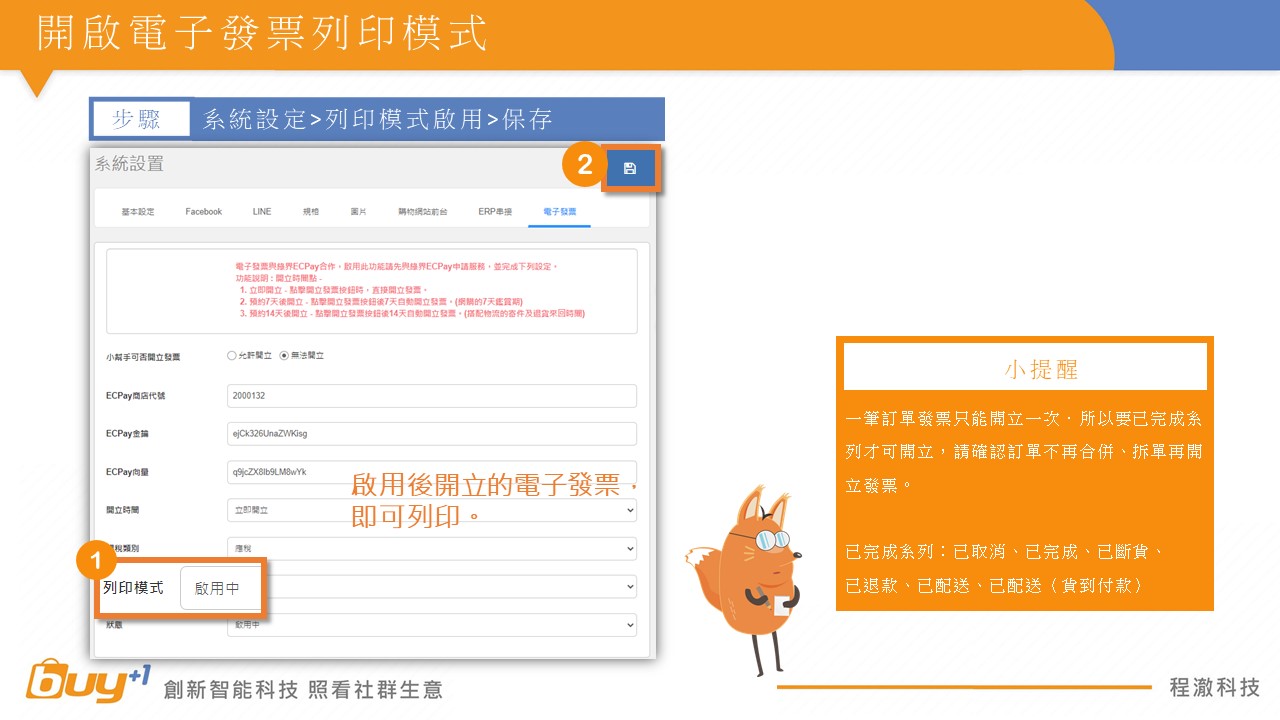
Task: Open the 圖片 tab
Action: point(358,212)
